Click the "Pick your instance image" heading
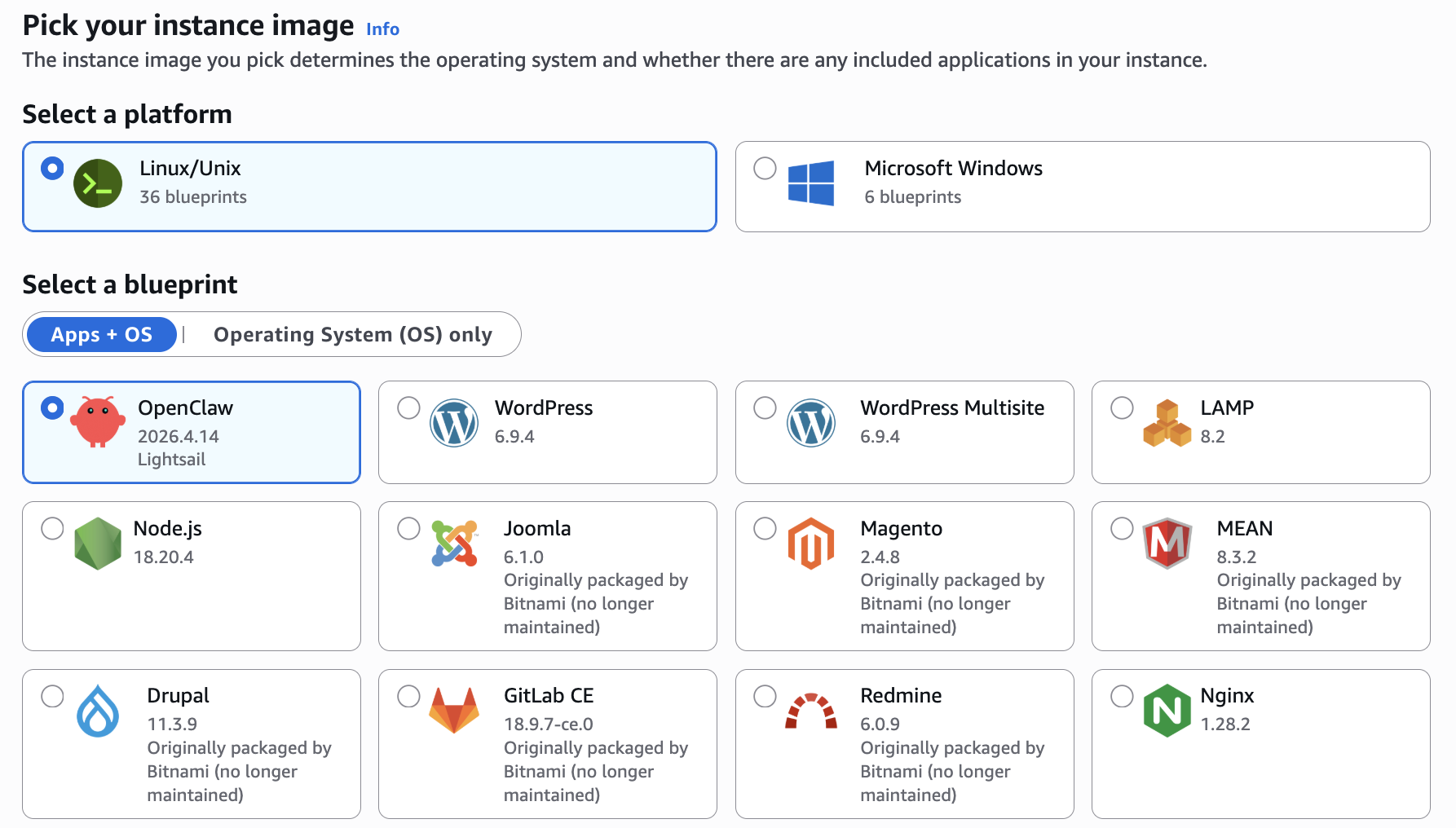The height and width of the screenshot is (828, 1456). point(188,26)
